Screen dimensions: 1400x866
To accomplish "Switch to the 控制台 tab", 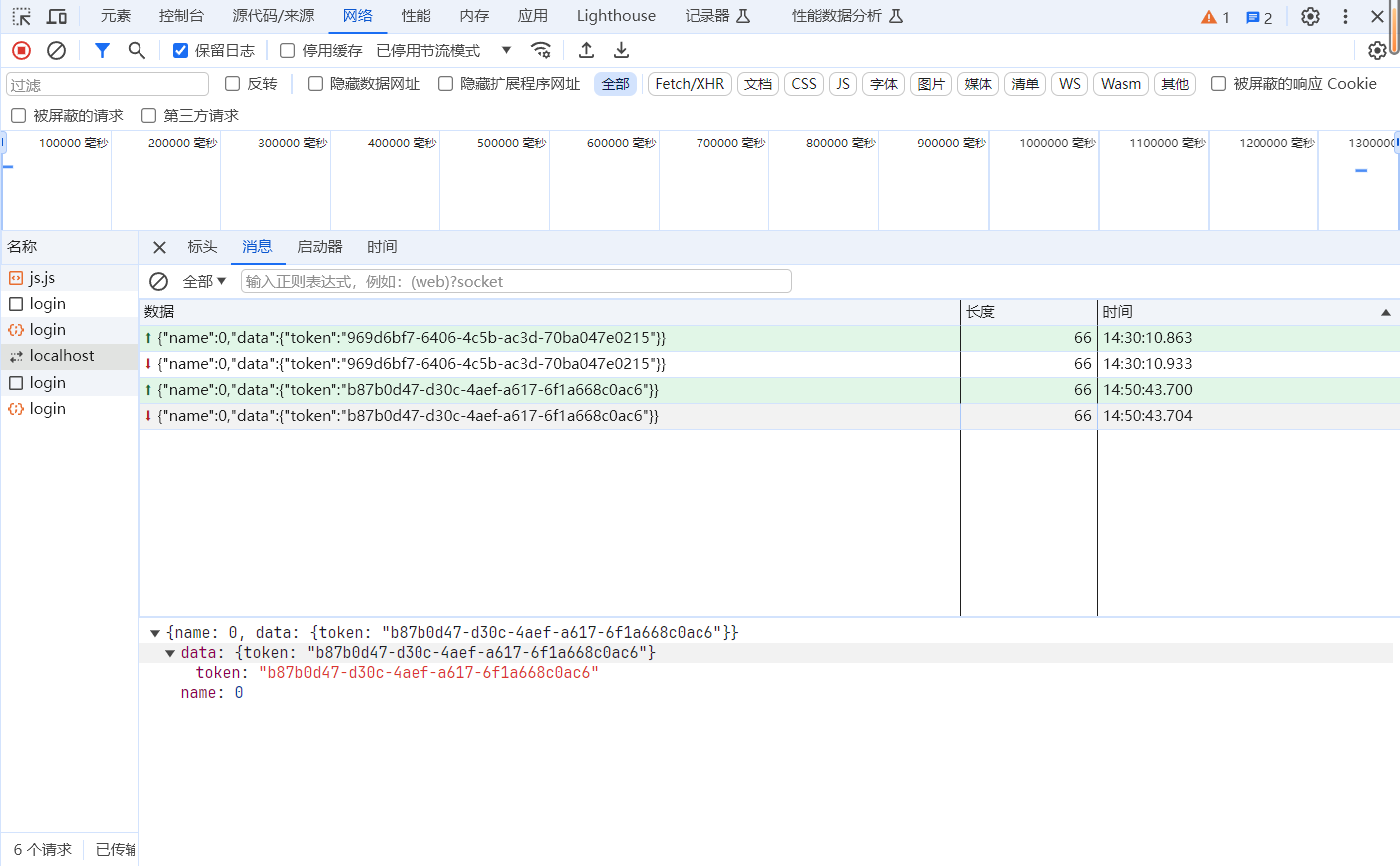I will point(181,16).
